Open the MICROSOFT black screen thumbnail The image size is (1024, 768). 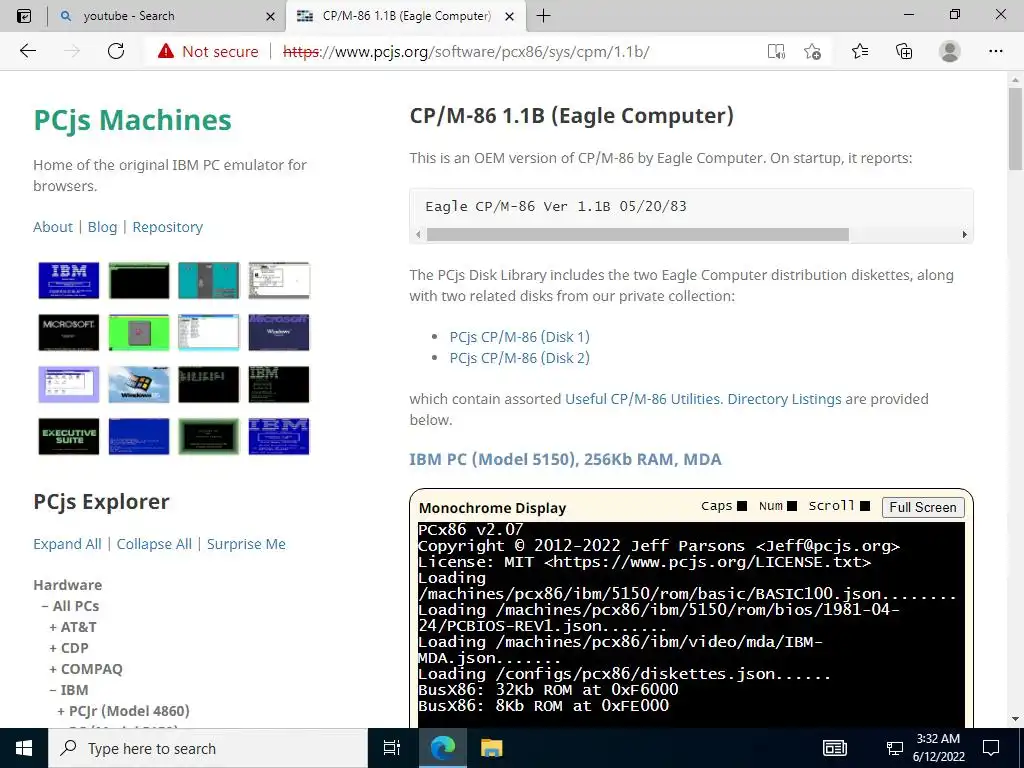click(x=69, y=332)
